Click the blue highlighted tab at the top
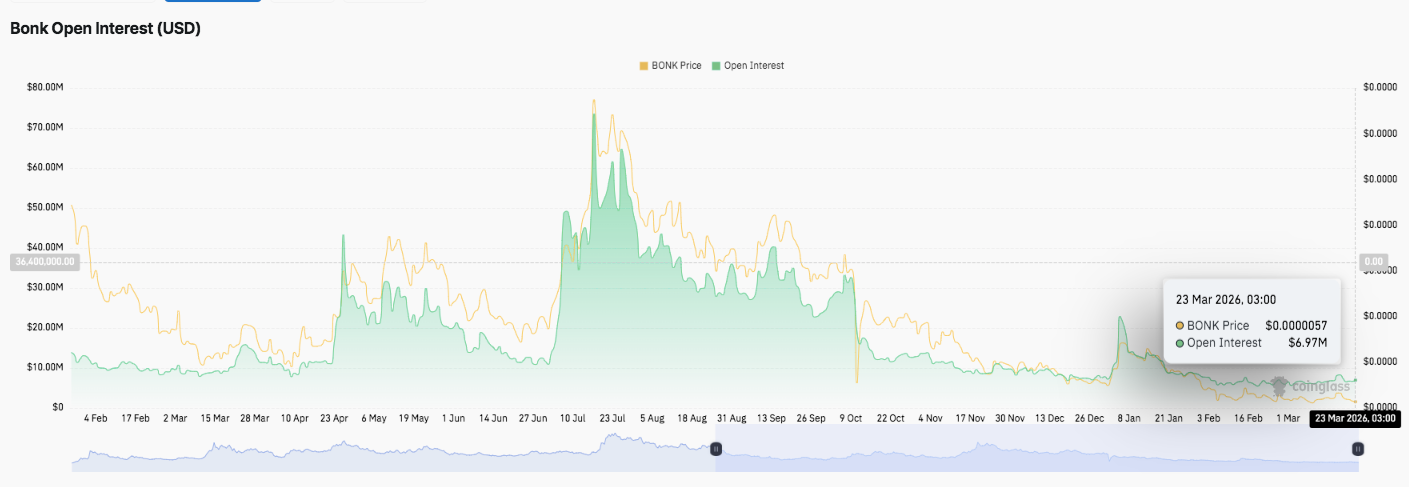This screenshot has height=487, width=1409. click(212, 1)
